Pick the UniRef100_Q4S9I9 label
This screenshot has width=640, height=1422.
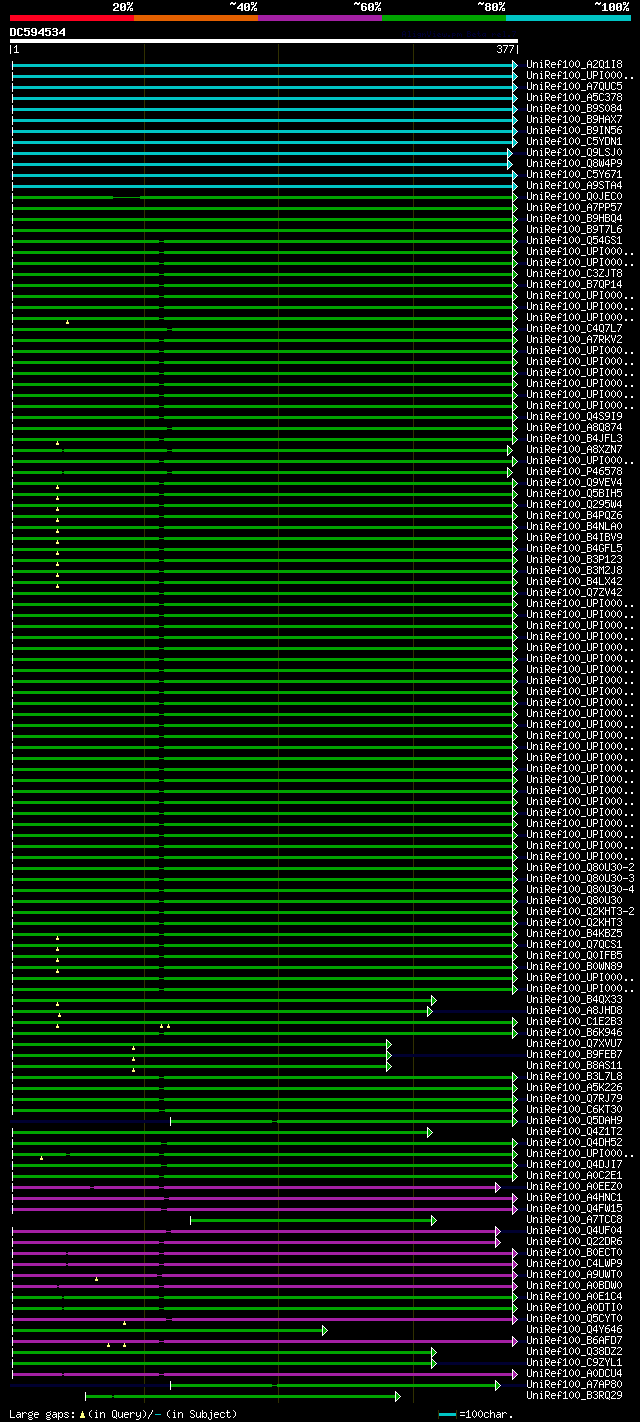[574, 416]
